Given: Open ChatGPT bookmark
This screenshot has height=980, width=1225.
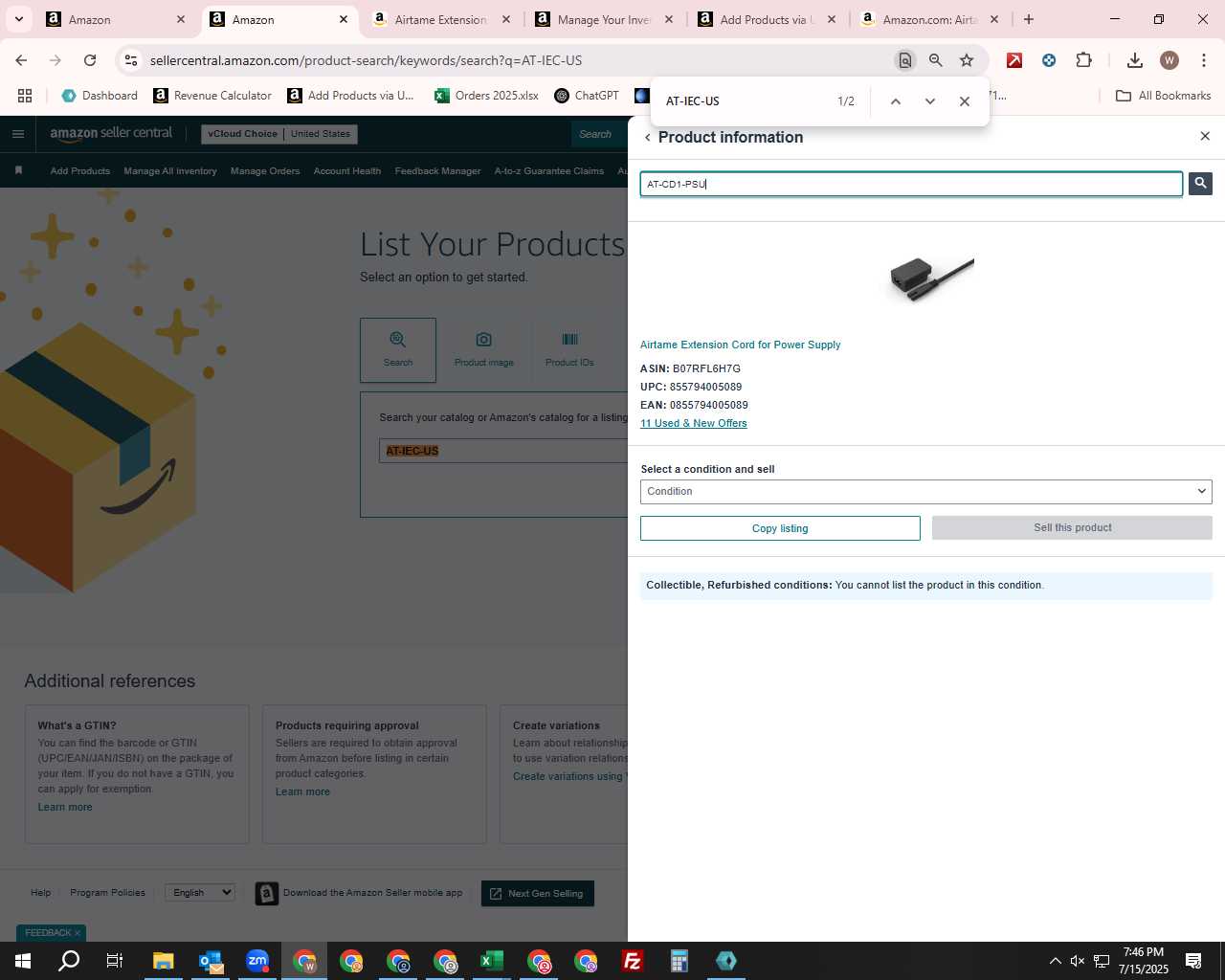Looking at the screenshot, I should click(x=587, y=96).
